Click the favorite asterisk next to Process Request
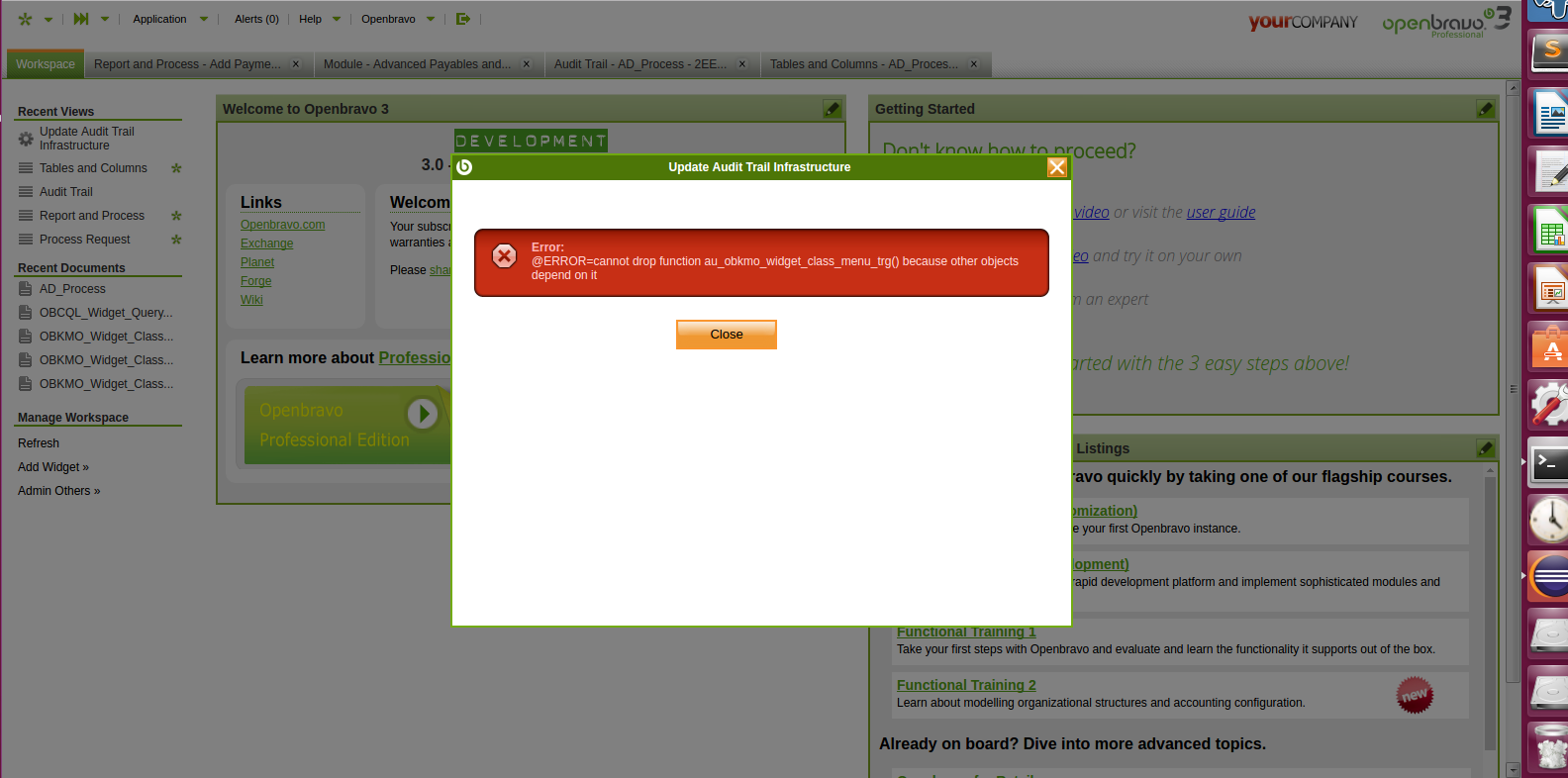 176,240
